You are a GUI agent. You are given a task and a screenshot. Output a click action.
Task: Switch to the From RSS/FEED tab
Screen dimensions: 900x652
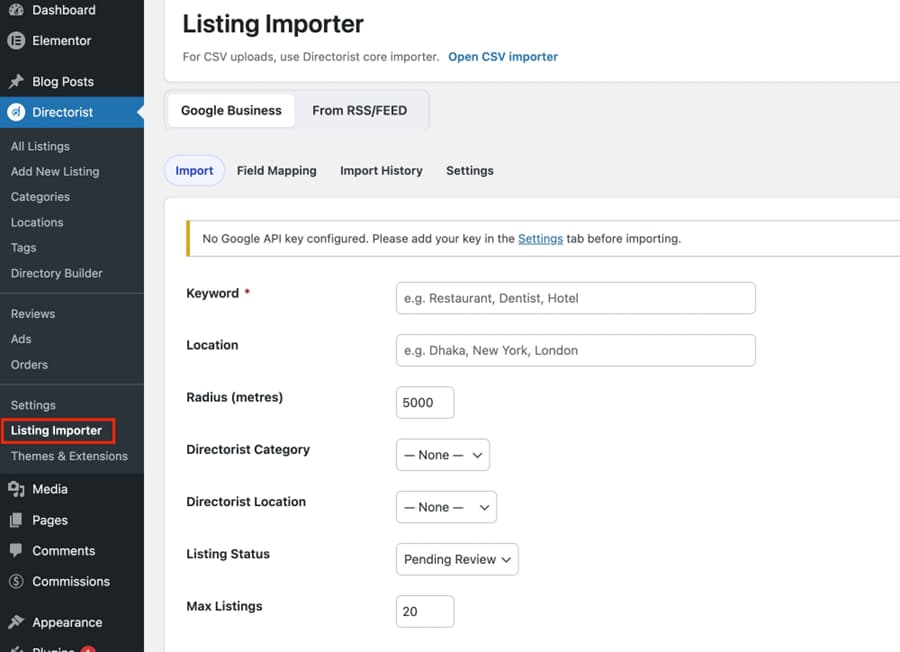359,111
